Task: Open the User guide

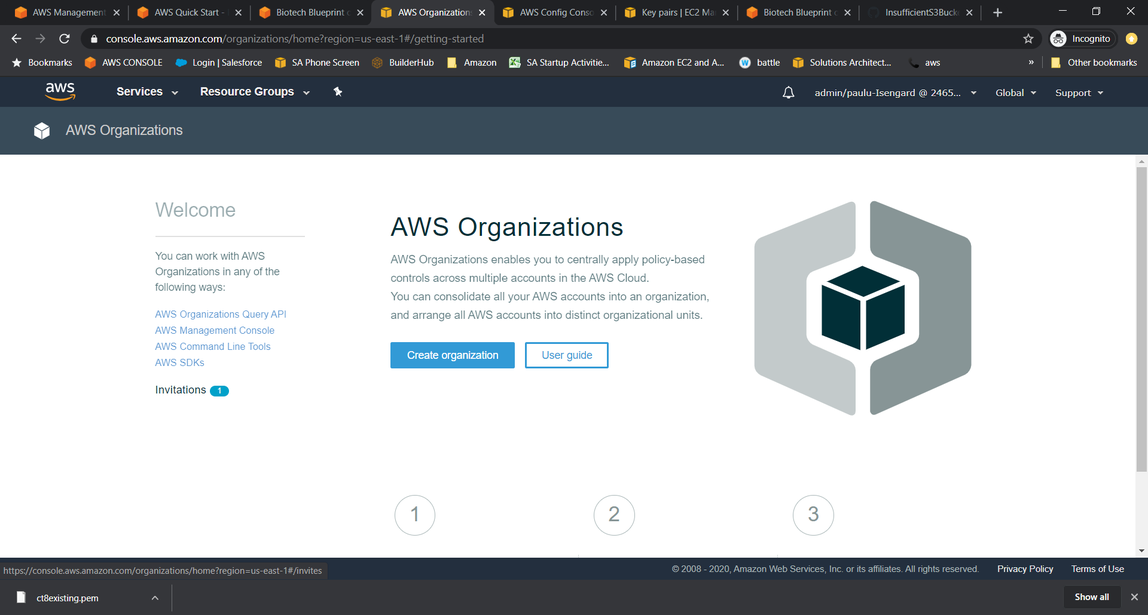Action: [x=567, y=355]
